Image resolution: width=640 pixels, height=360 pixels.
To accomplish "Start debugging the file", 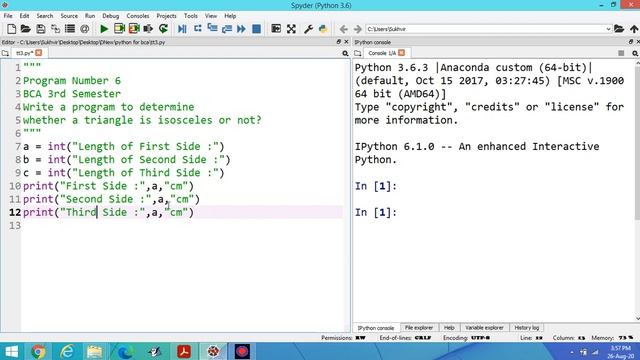I will pyautogui.click(x=182, y=29).
